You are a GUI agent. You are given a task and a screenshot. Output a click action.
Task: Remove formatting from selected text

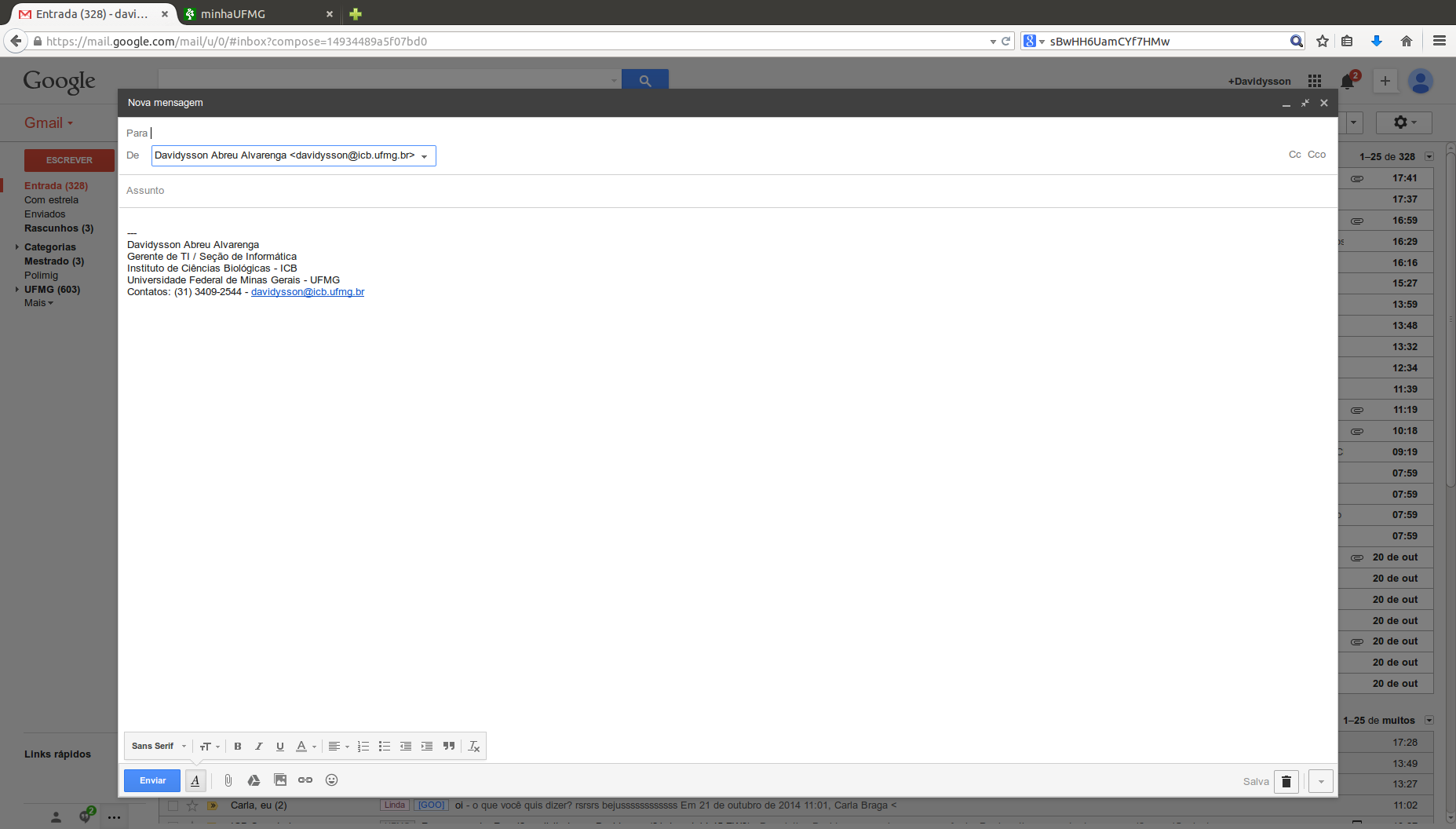473,747
